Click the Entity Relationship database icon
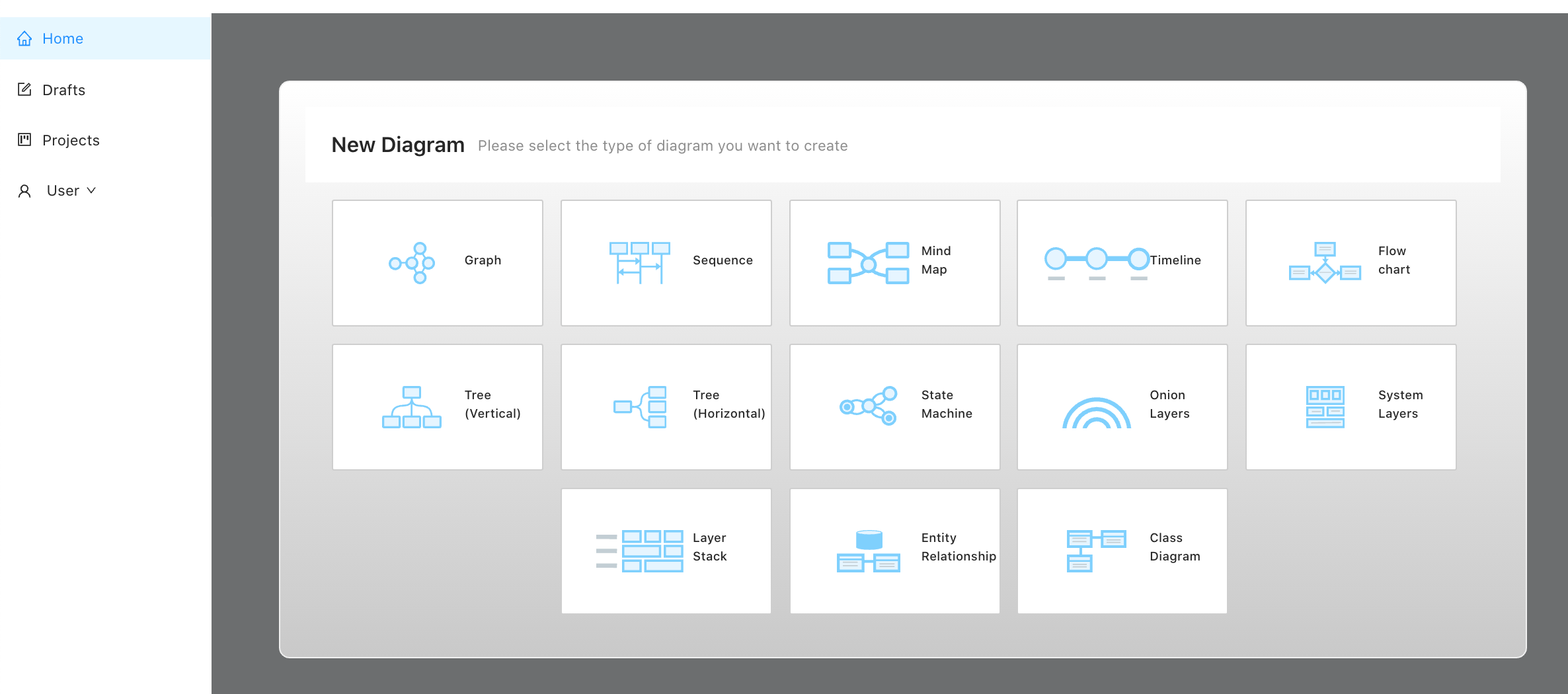The width and height of the screenshot is (1568, 694). (x=868, y=551)
